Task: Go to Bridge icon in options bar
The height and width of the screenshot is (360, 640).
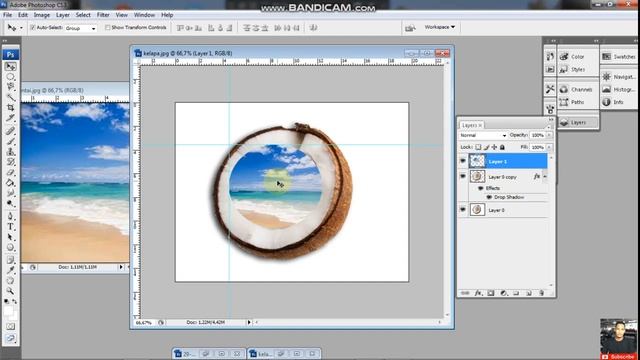Action: tap(410, 28)
